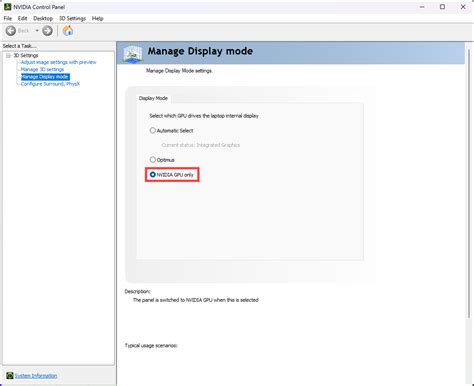
Task: Select the 3D Settings tree label
Action: point(26,55)
